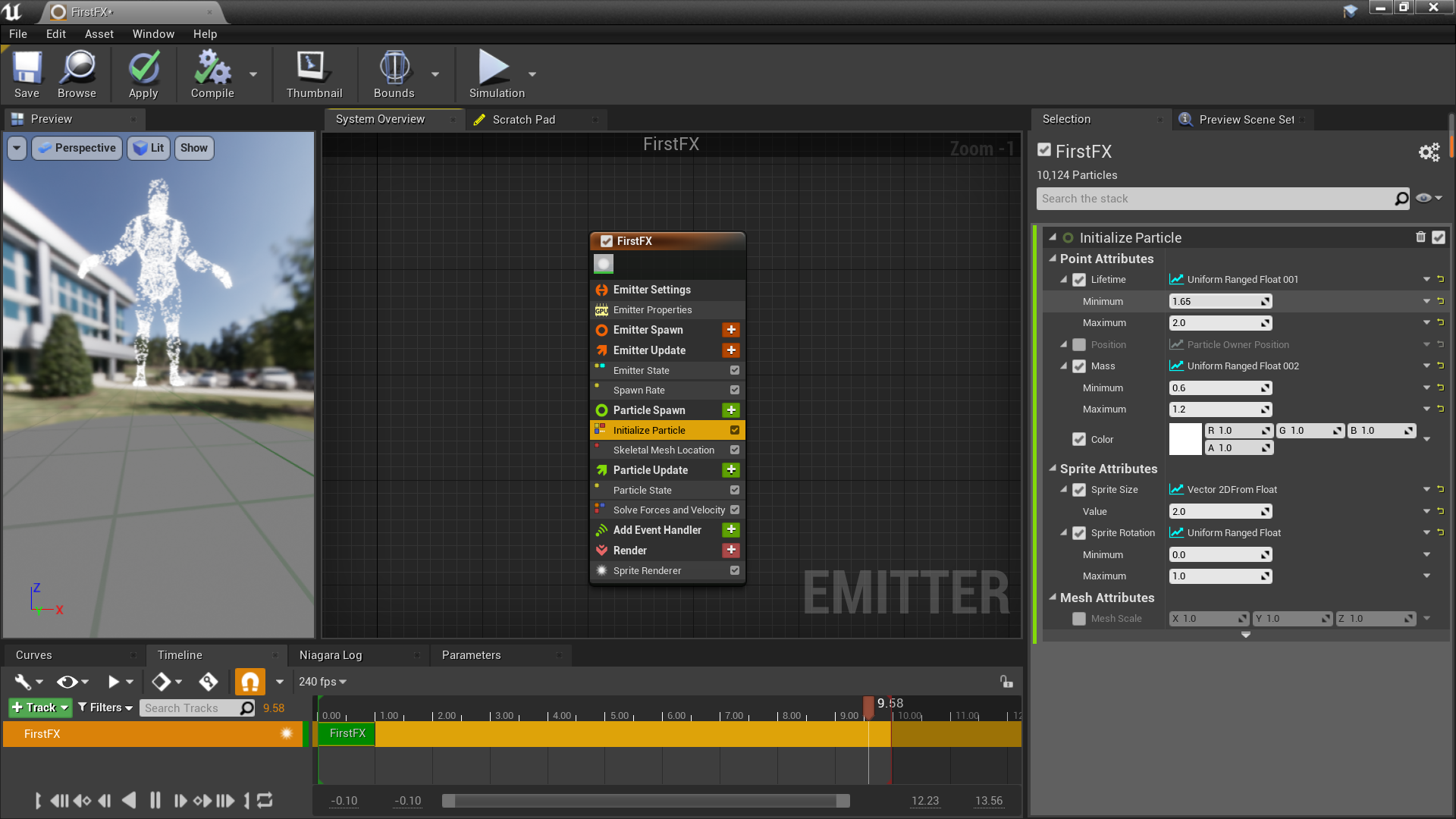Screen dimensions: 1456x819
Task: Toggle the timeline snapping magnet icon
Action: coord(249,682)
